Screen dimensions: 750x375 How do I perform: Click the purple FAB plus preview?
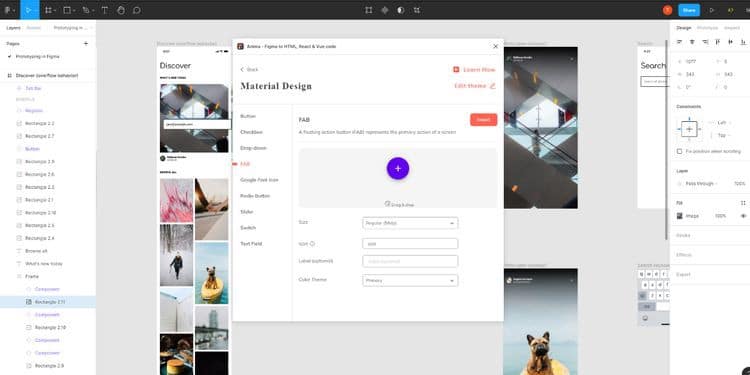(398, 168)
